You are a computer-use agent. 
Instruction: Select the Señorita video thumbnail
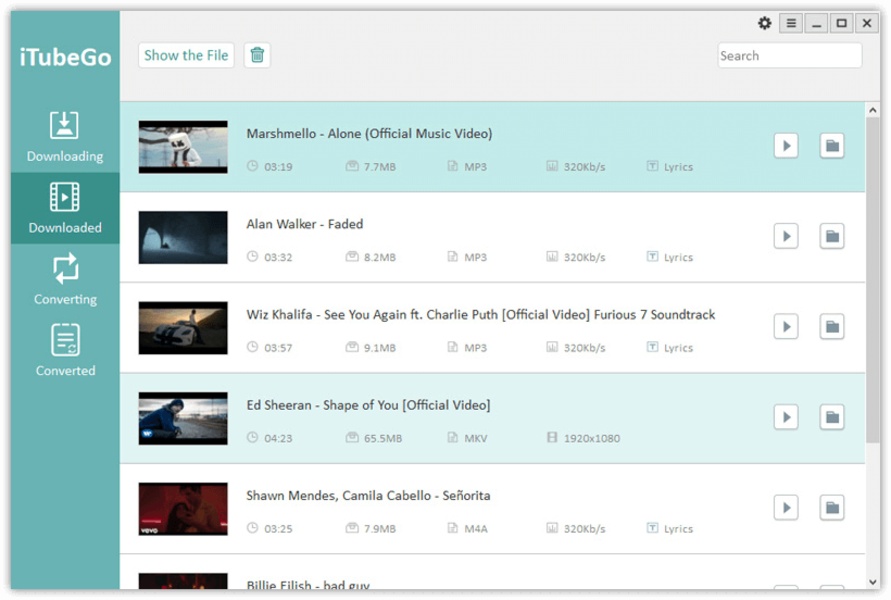[183, 509]
